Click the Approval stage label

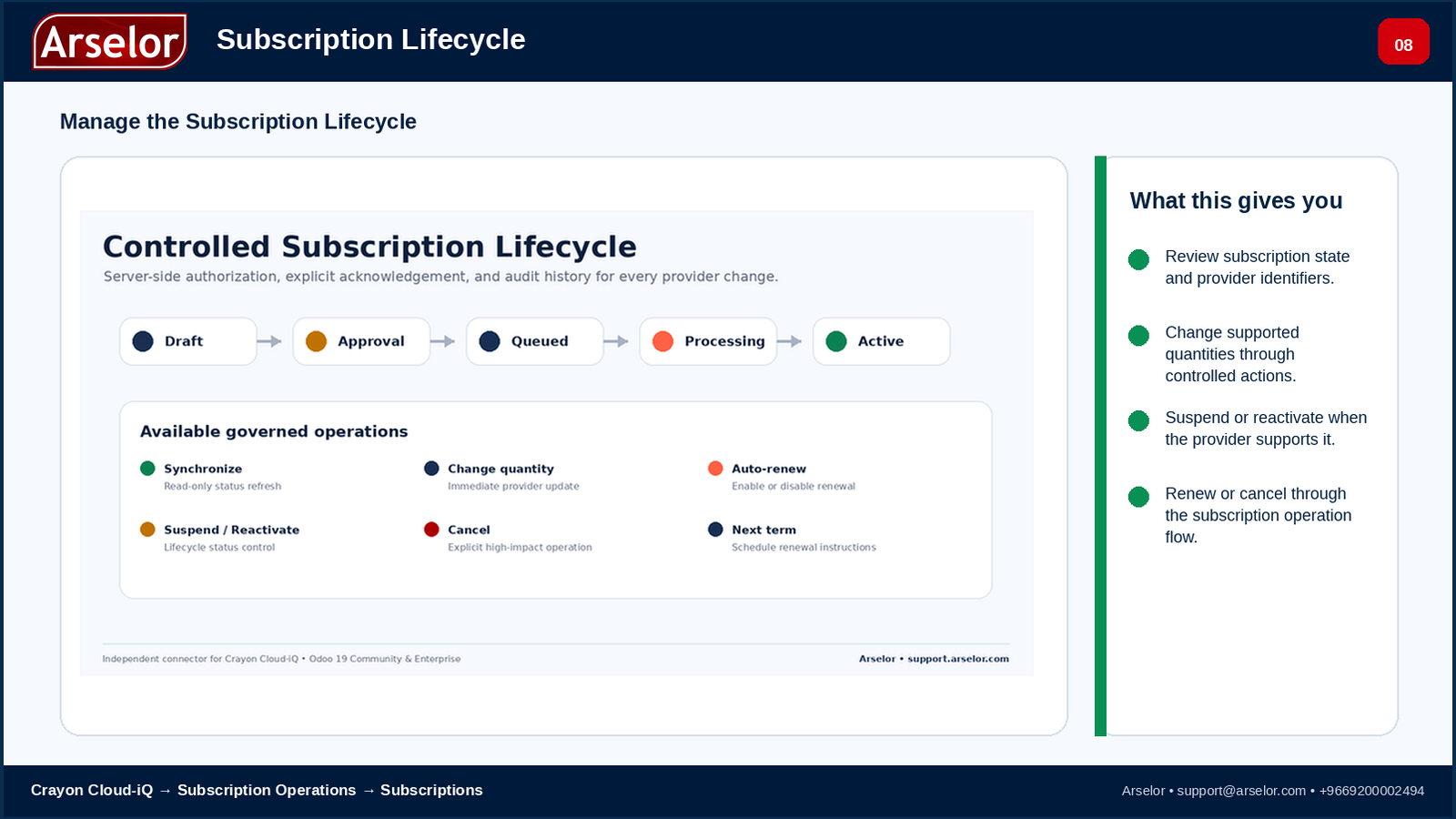pyautogui.click(x=371, y=341)
